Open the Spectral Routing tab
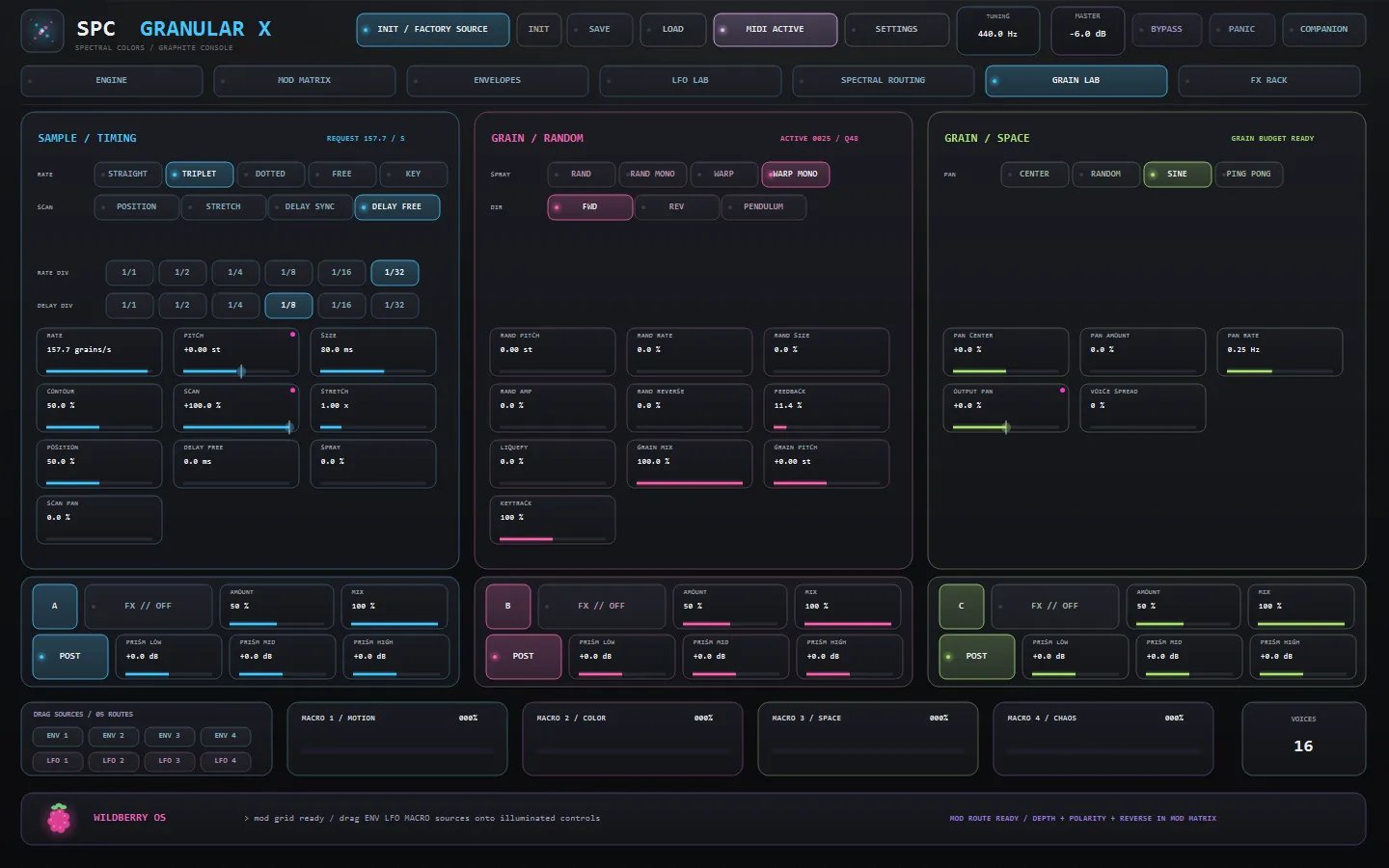This screenshot has width=1389, height=868. coord(884,81)
